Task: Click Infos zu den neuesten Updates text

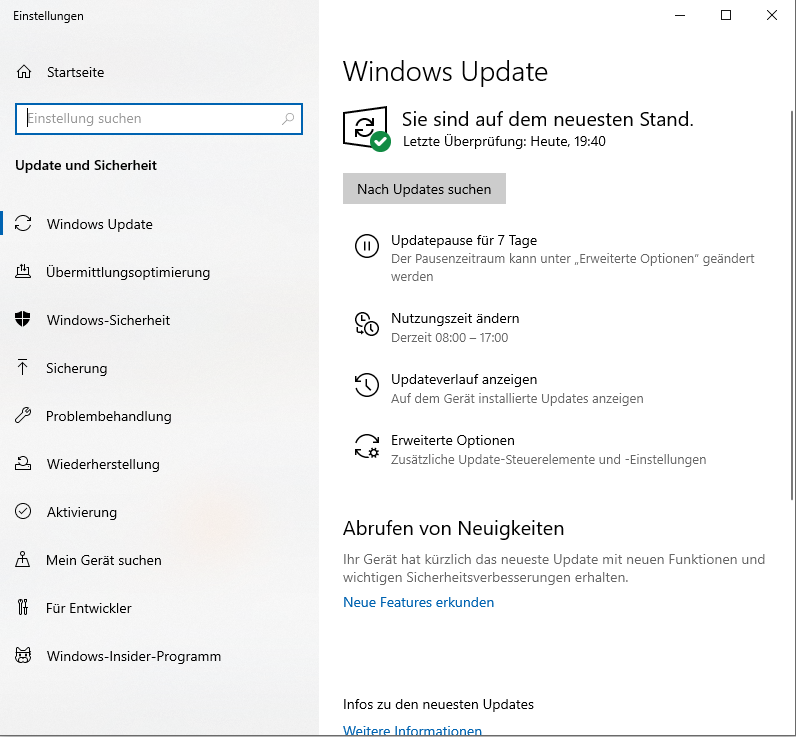Action: 438,705
